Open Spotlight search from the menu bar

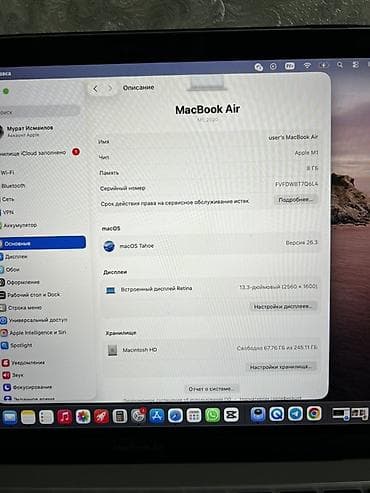[340, 65]
